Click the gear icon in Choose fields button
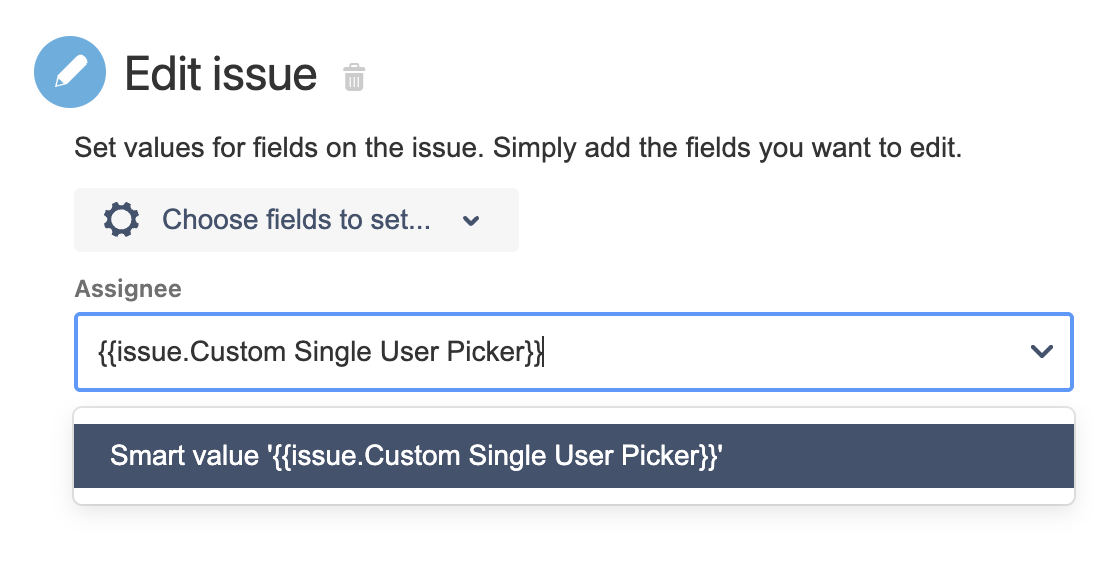1094x562 pixels. coord(121,220)
